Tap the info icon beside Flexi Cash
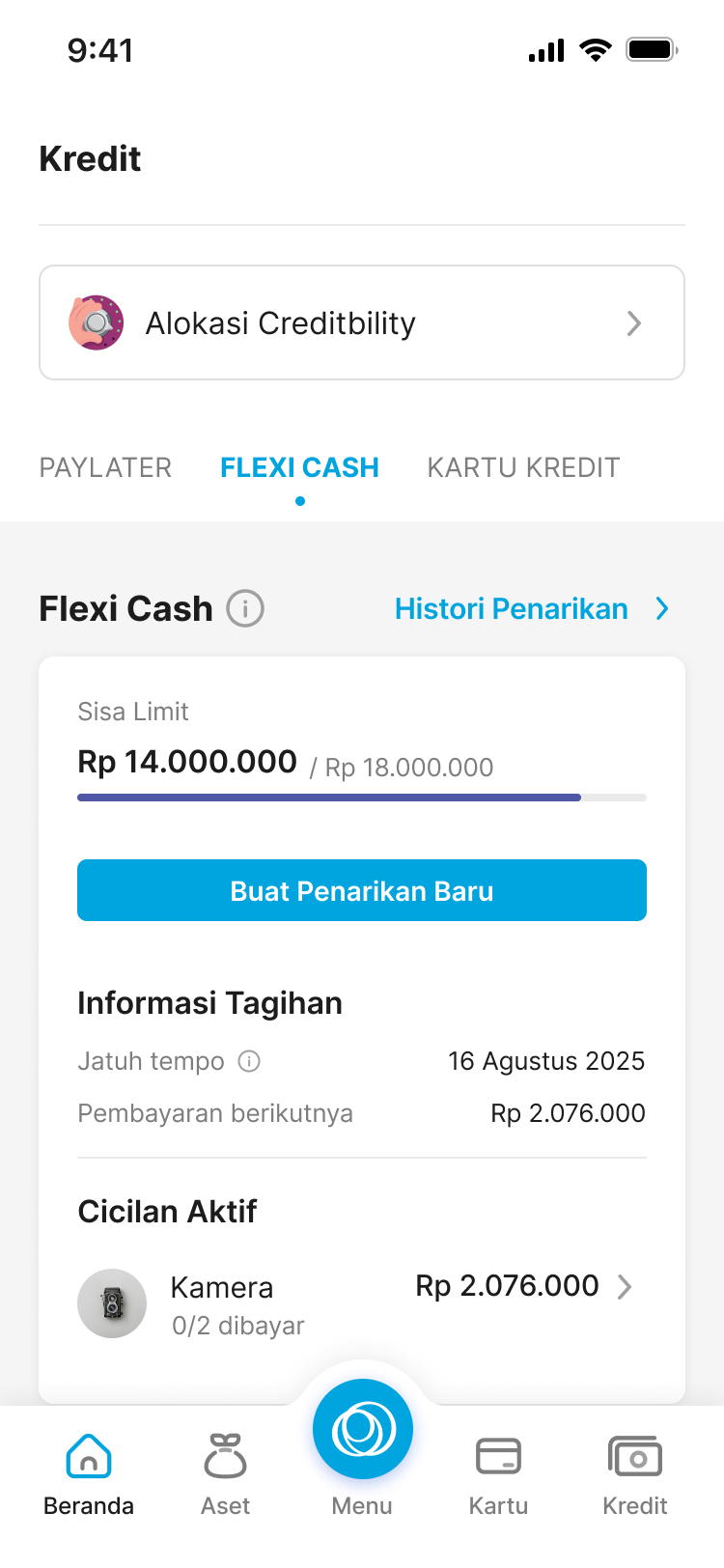The width and height of the screenshot is (724, 1568). point(245,609)
